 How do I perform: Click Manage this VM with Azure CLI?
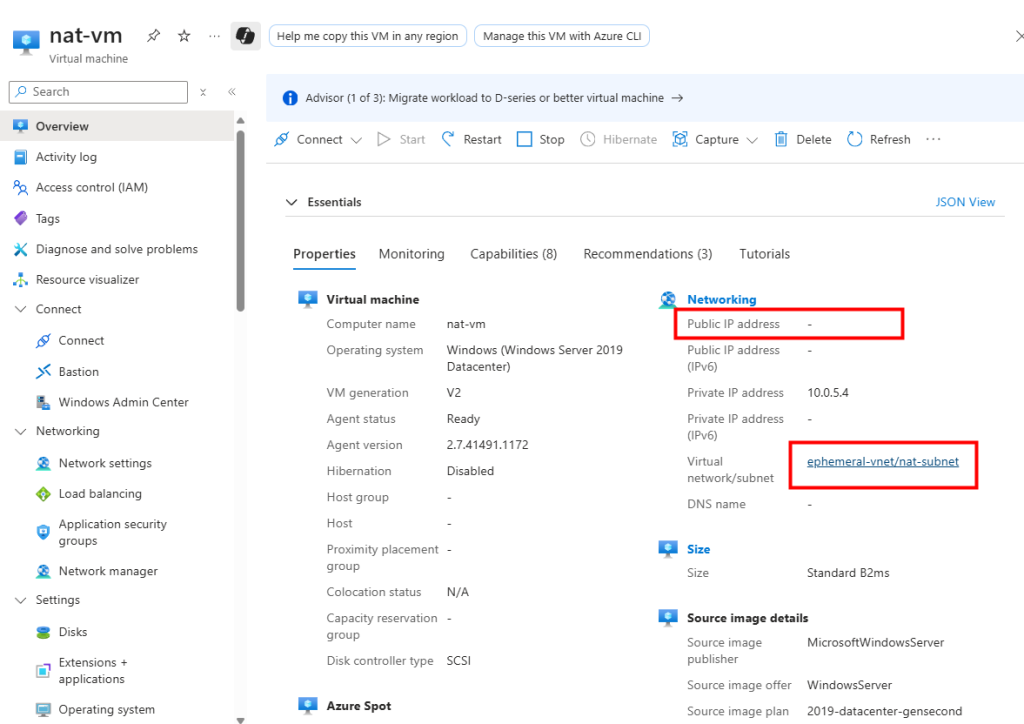click(562, 36)
